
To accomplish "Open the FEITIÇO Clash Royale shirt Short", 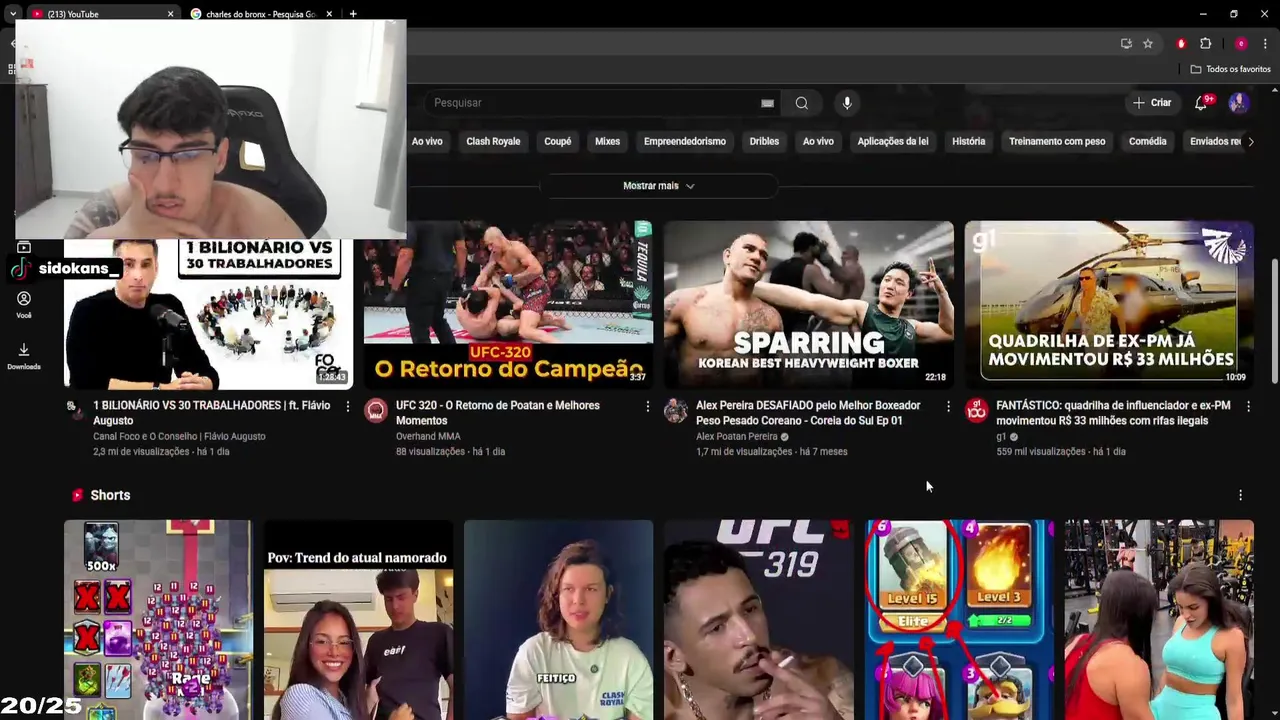I will click(x=558, y=620).
